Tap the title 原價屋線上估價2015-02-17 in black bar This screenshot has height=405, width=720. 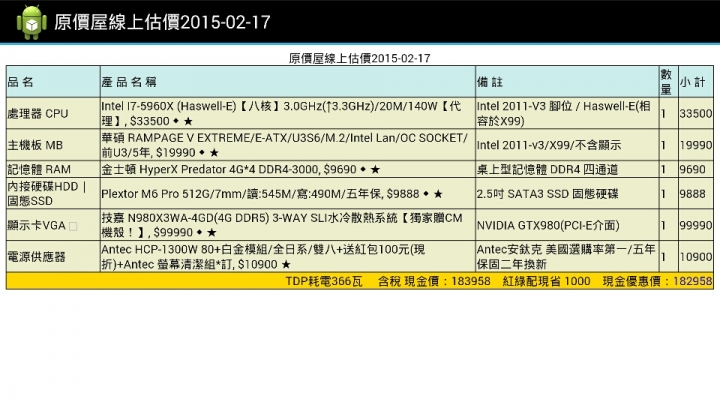click(162, 22)
